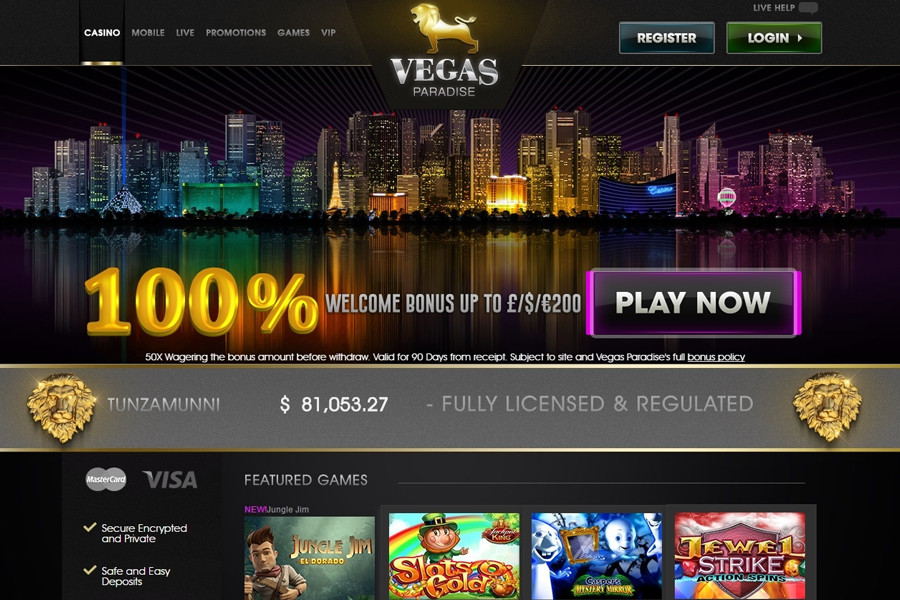This screenshot has height=600, width=900.
Task: Visit the VIP menu item
Action: [x=328, y=33]
